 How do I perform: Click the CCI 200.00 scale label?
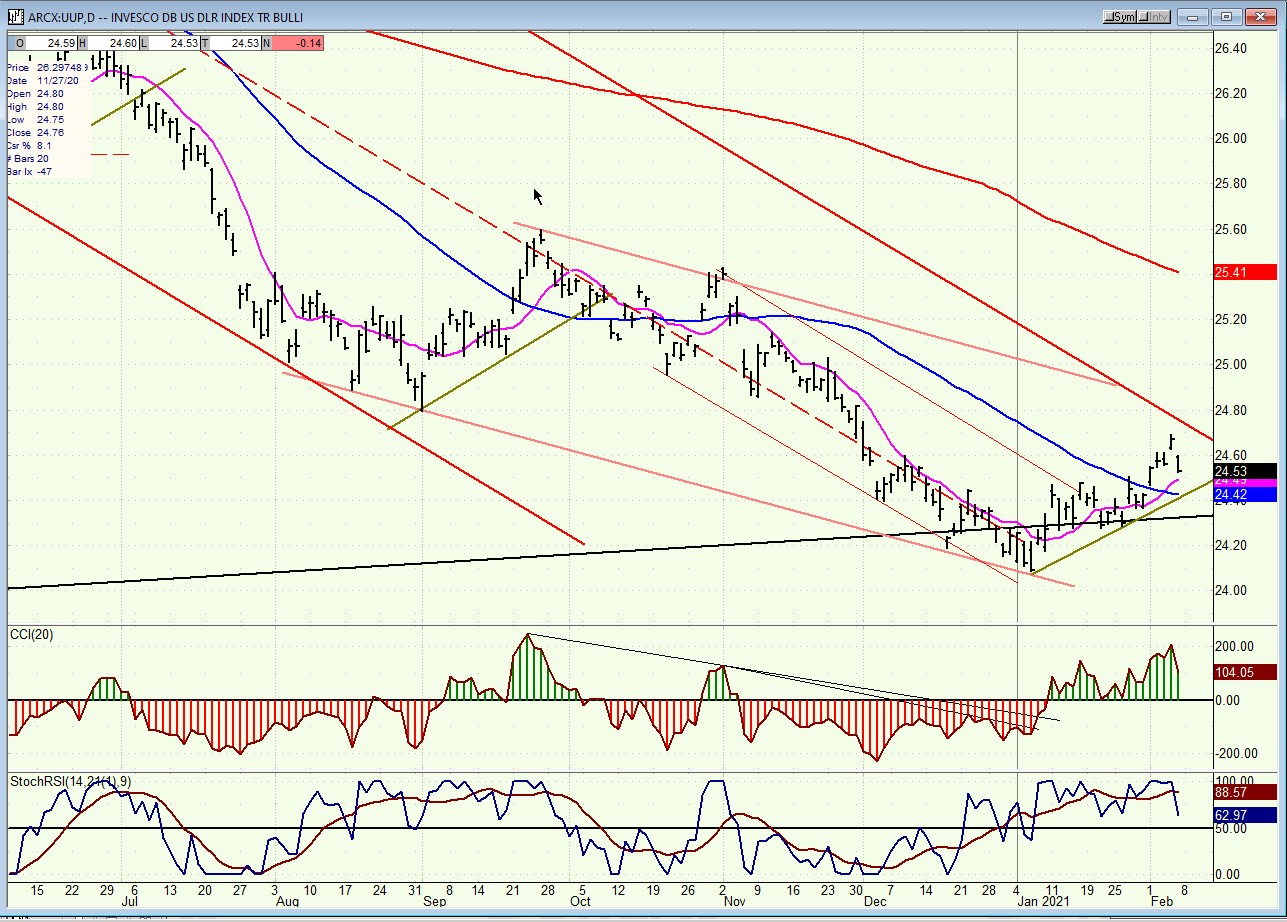point(1234,647)
